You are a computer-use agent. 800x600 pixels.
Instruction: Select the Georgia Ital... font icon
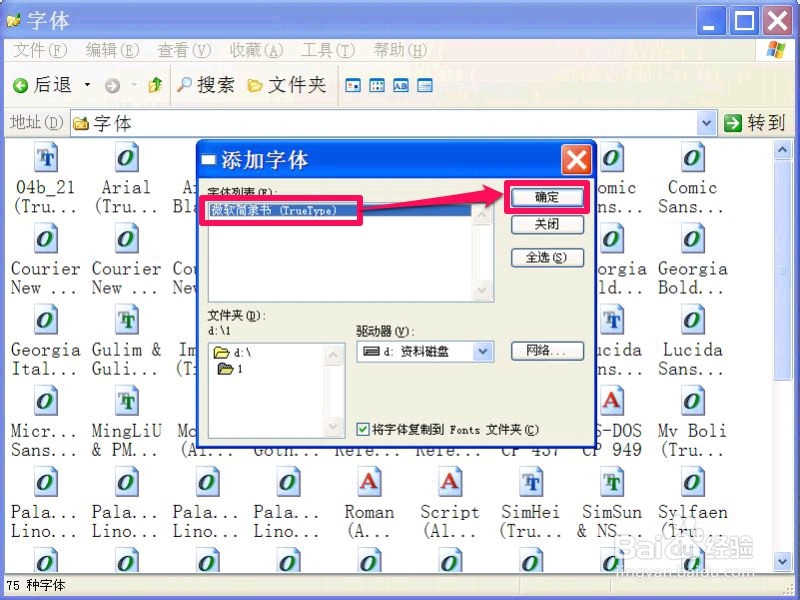(45, 320)
